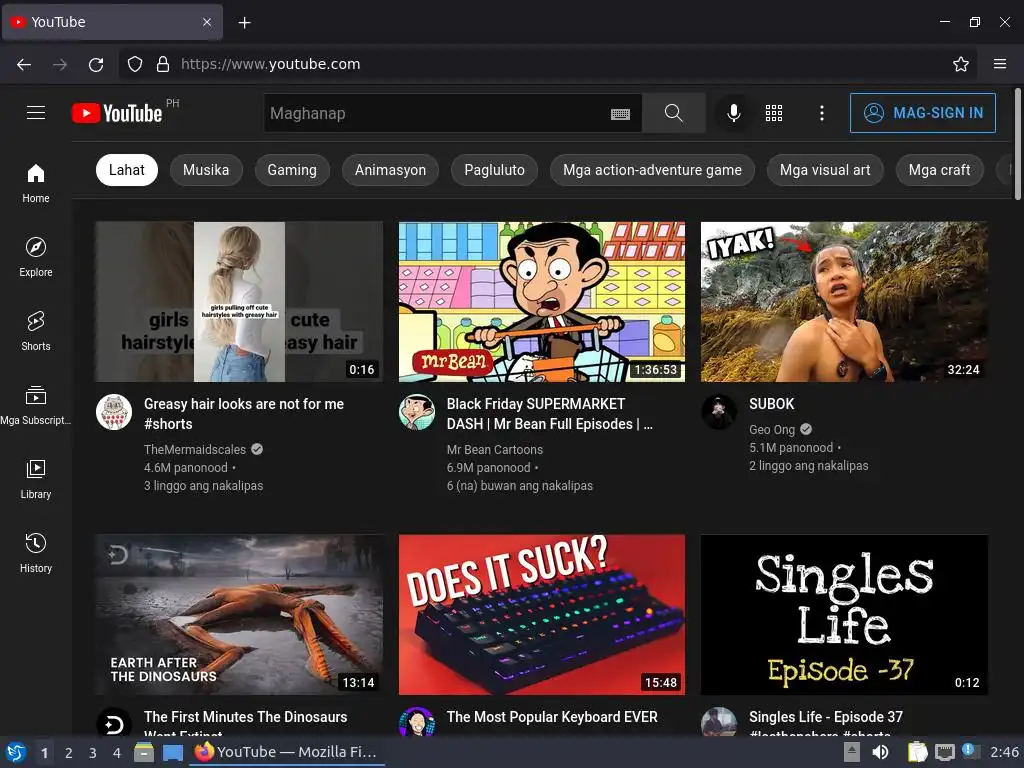The width and height of the screenshot is (1024, 768).
Task: Bookmark this page with the star icon
Action: pos(961,64)
